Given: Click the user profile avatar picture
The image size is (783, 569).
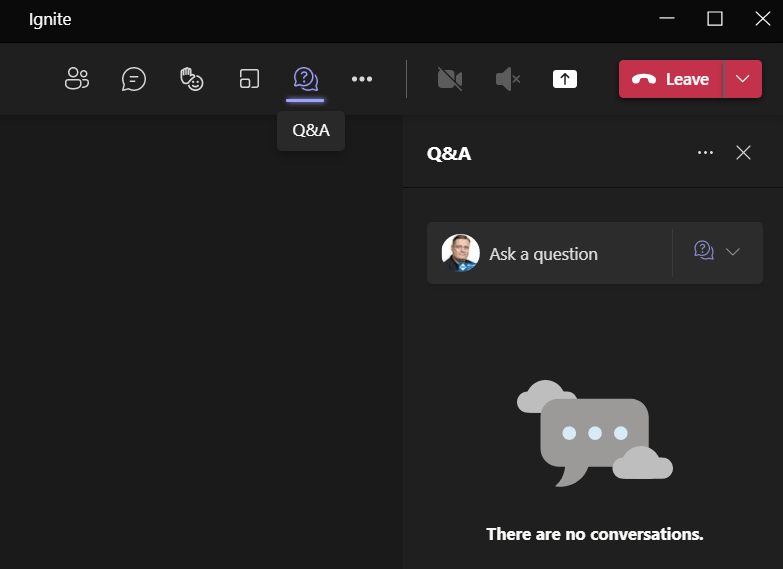Looking at the screenshot, I should (x=460, y=253).
